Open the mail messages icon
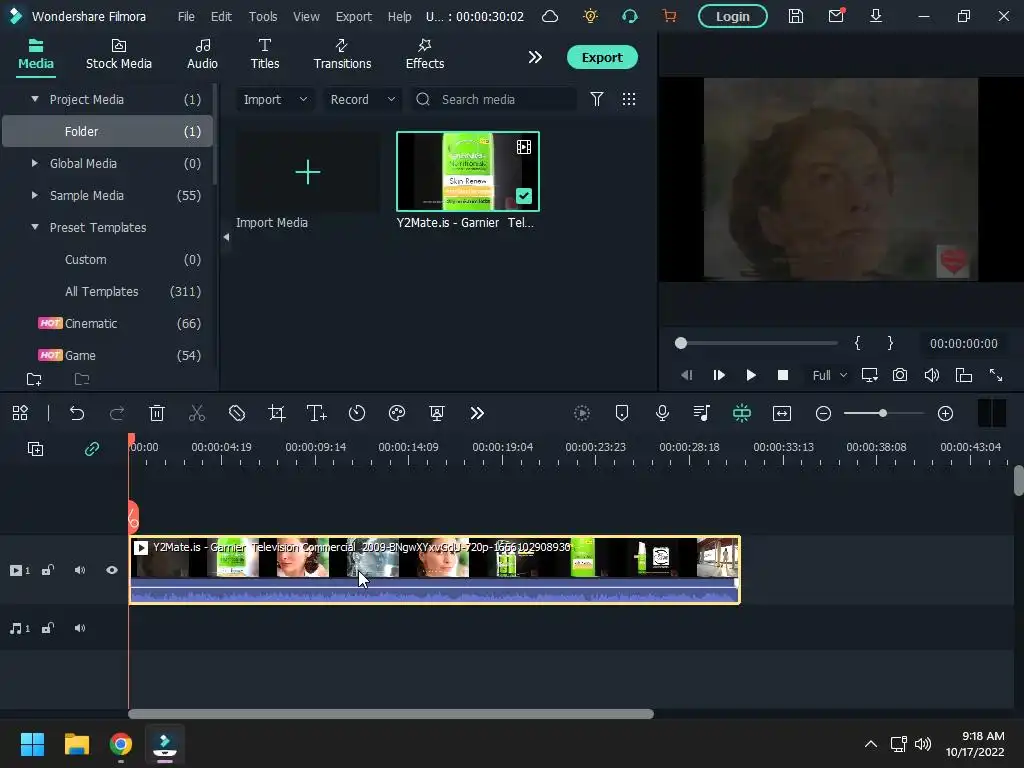This screenshot has height=768, width=1024. [836, 16]
